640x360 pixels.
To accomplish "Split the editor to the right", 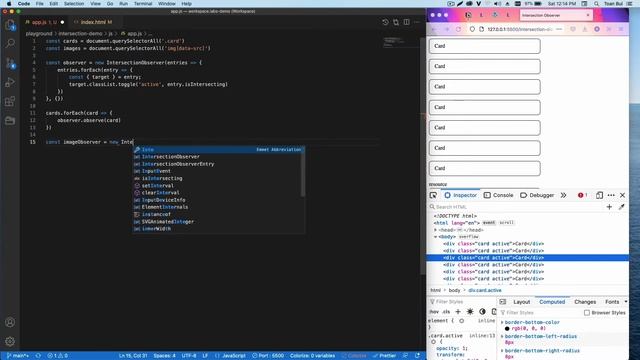I will (407, 22).
